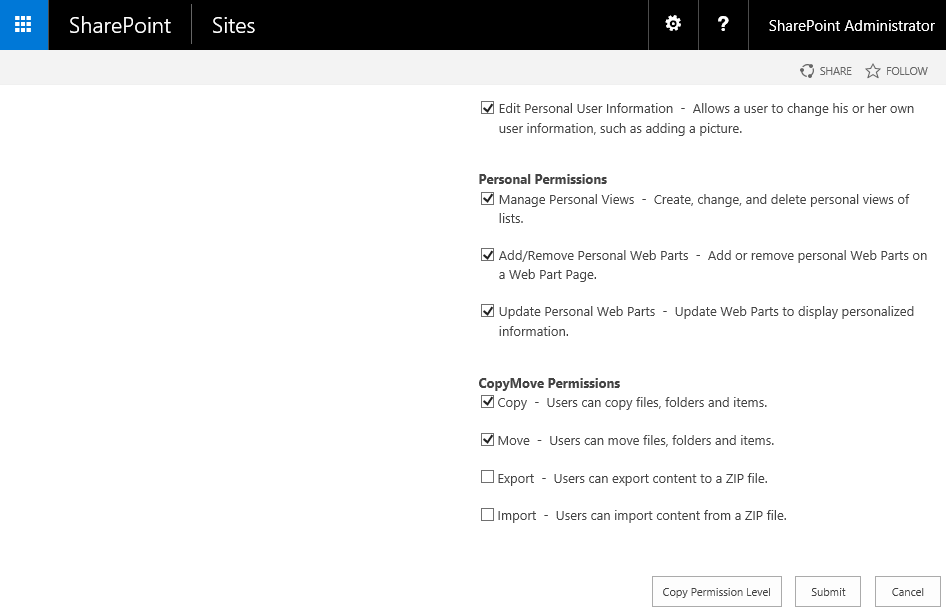Click the Share icon

coord(807,71)
